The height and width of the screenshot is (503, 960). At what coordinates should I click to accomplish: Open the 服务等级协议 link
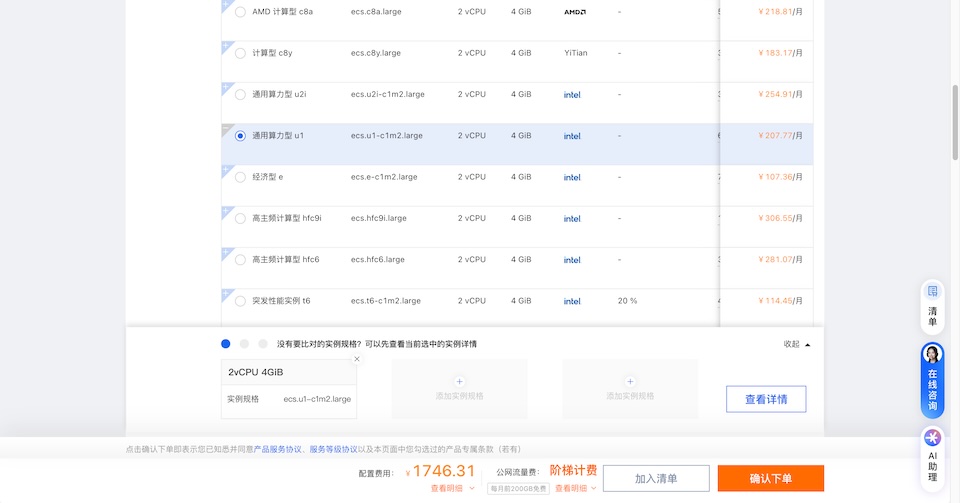333,449
